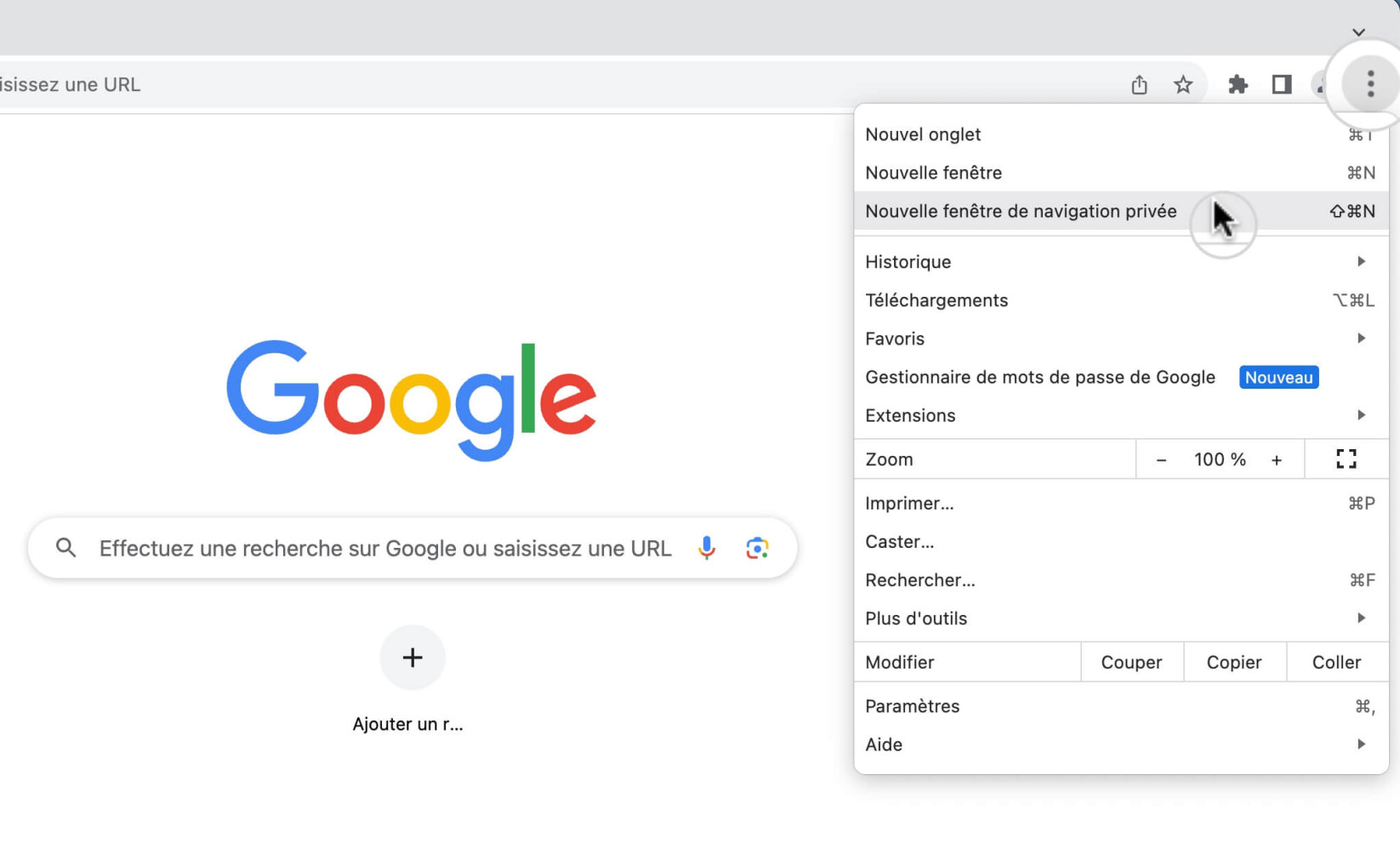Click the Favoris menu label
Viewport: 1400px width, 866px height.
click(894, 339)
